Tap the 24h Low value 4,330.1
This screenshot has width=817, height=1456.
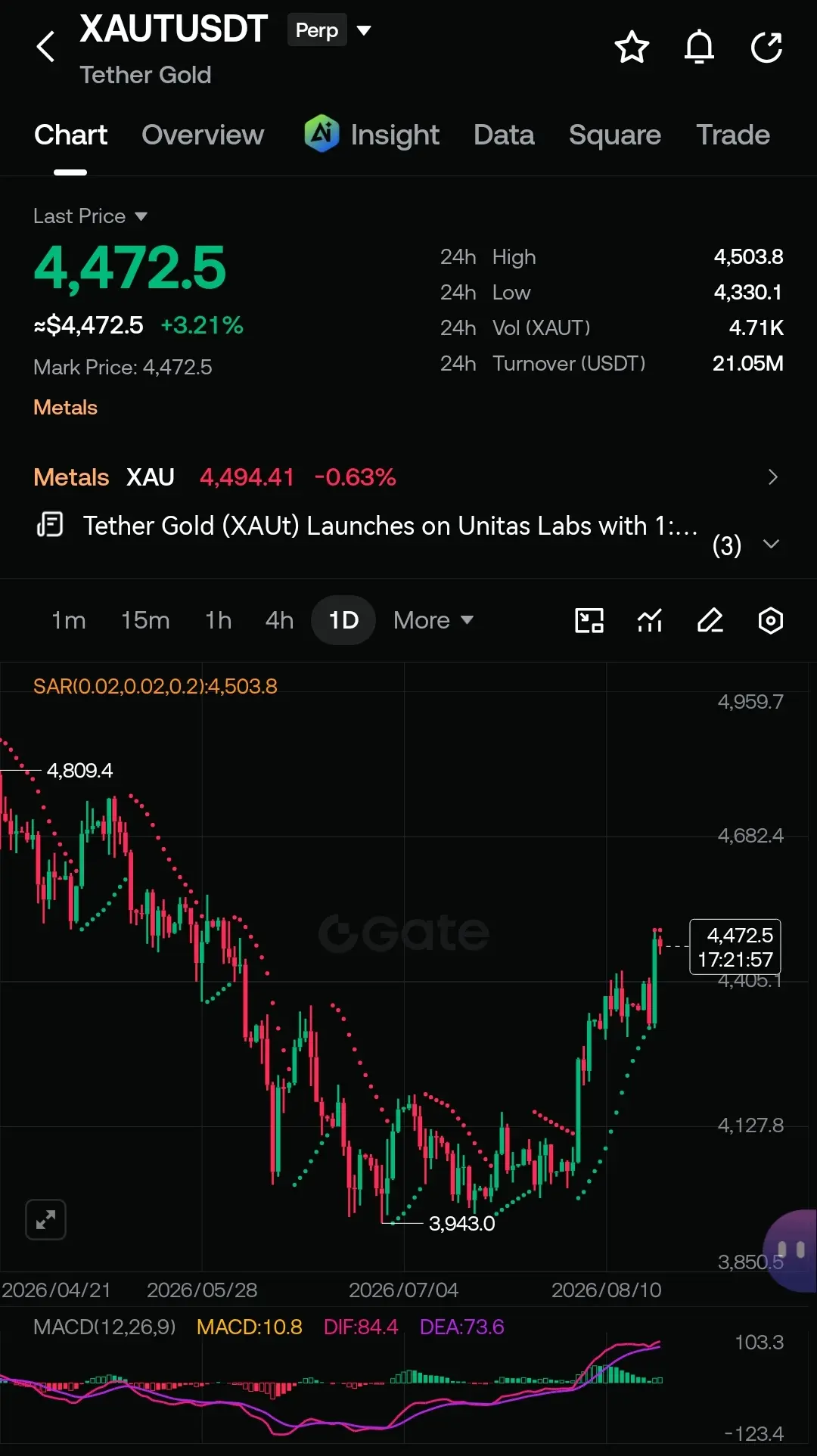coord(748,292)
